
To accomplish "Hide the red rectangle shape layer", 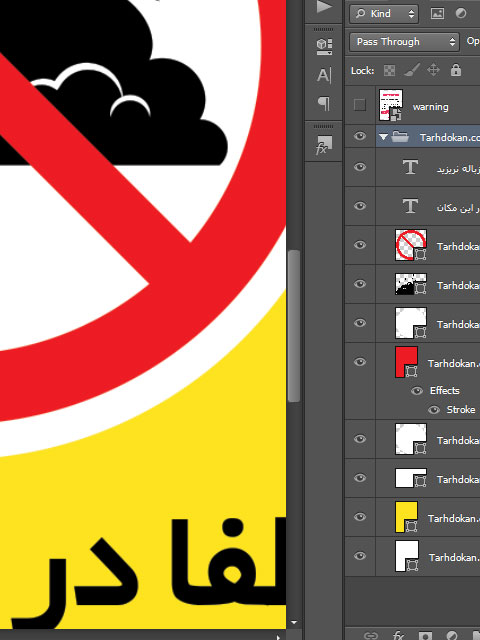I will pyautogui.click(x=360, y=362).
